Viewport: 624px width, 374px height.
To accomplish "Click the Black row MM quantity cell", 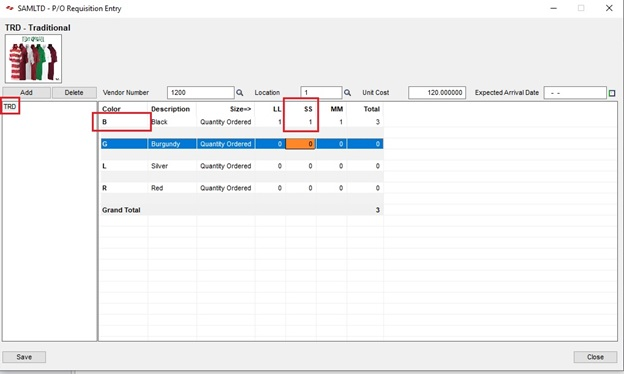I will 332,122.
